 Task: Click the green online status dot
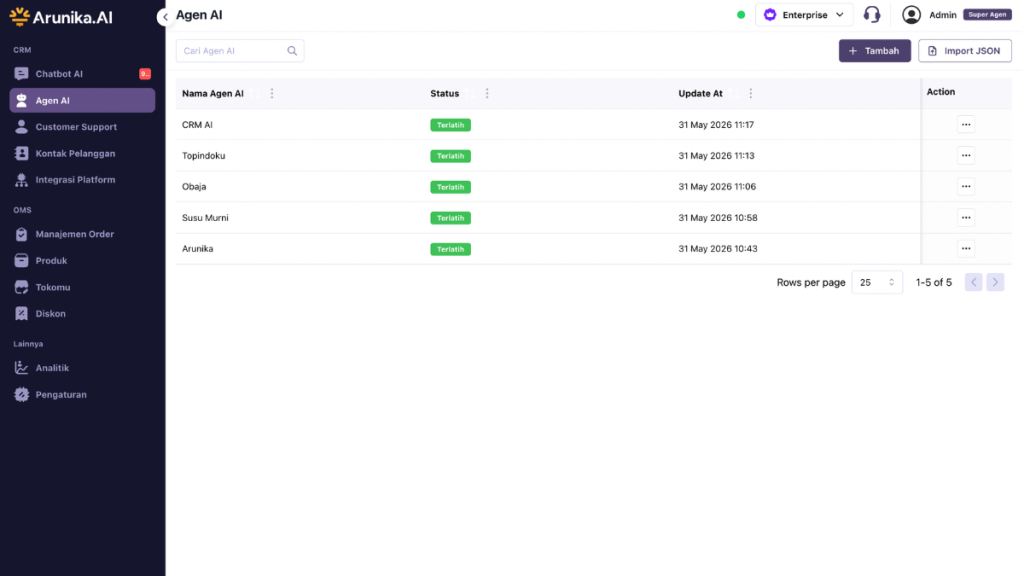point(741,14)
